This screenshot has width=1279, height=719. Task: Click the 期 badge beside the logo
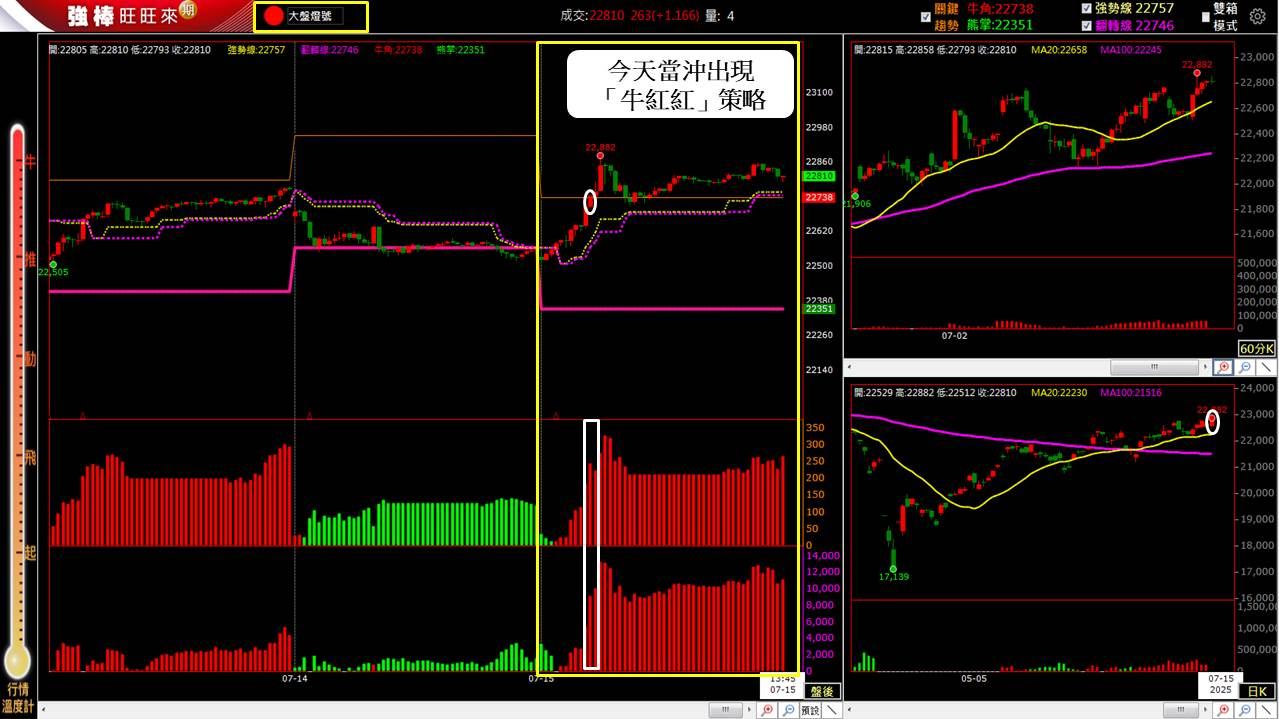187,10
